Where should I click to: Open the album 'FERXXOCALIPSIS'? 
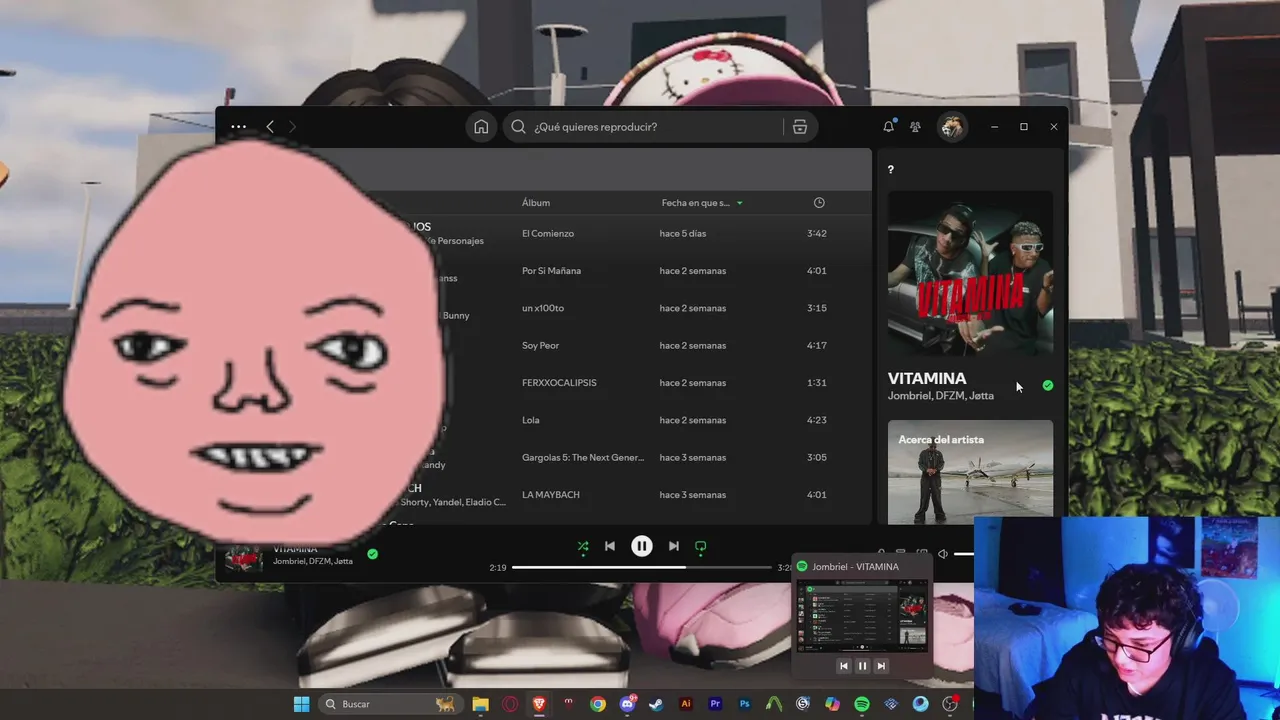coord(559,383)
